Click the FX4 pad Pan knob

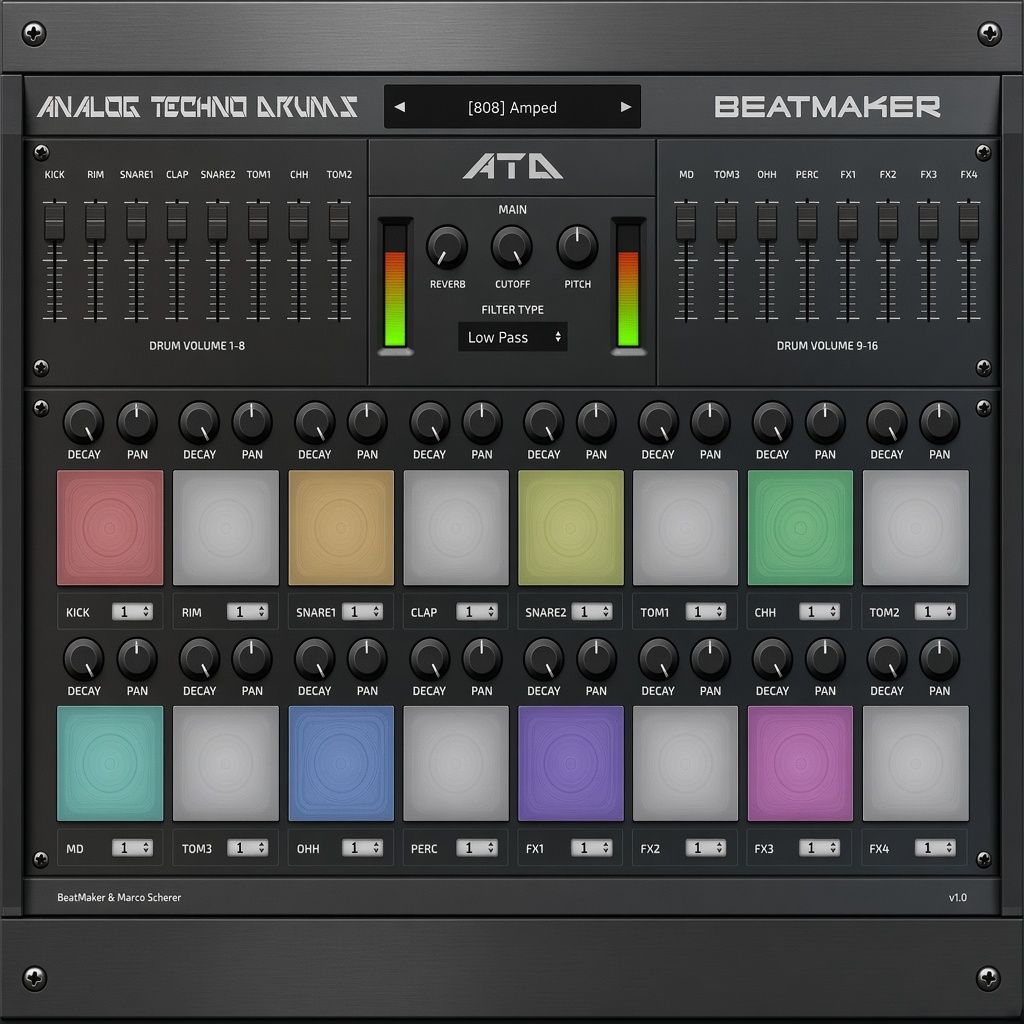(x=940, y=659)
